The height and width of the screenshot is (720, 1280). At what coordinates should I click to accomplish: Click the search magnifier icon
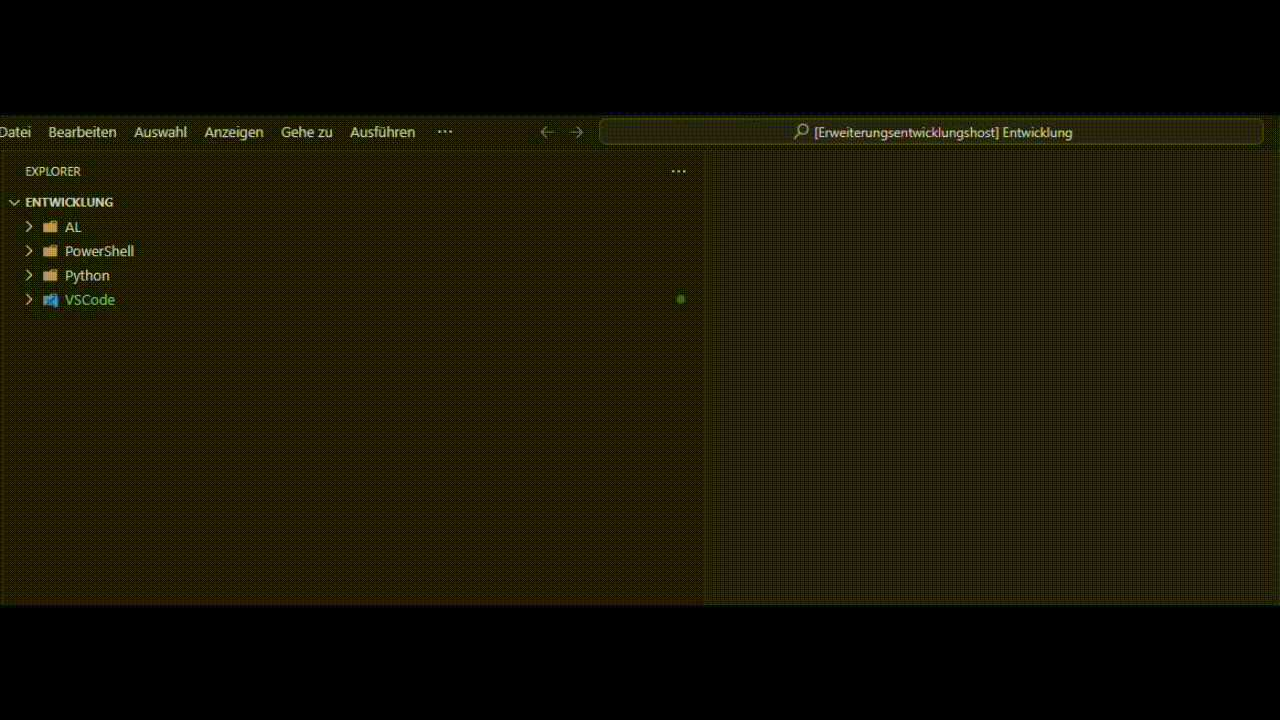coord(801,132)
